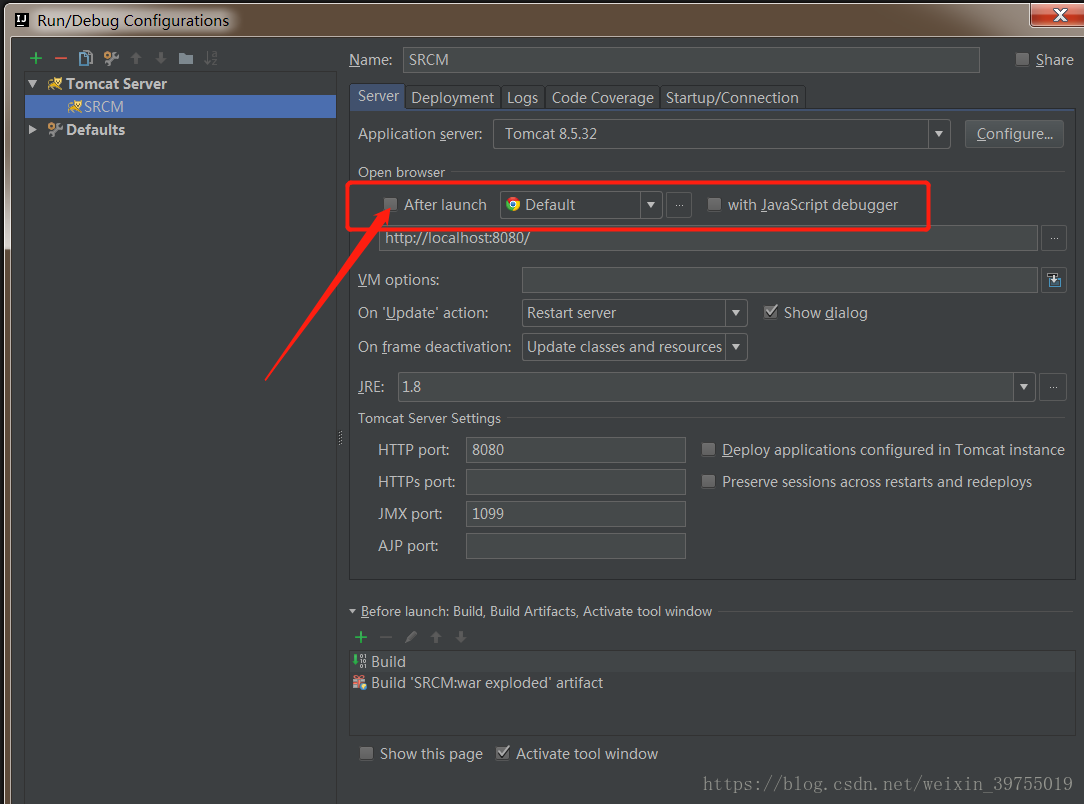Click the http://localhost:8080/ URL field
The width and height of the screenshot is (1084, 804).
pos(708,238)
